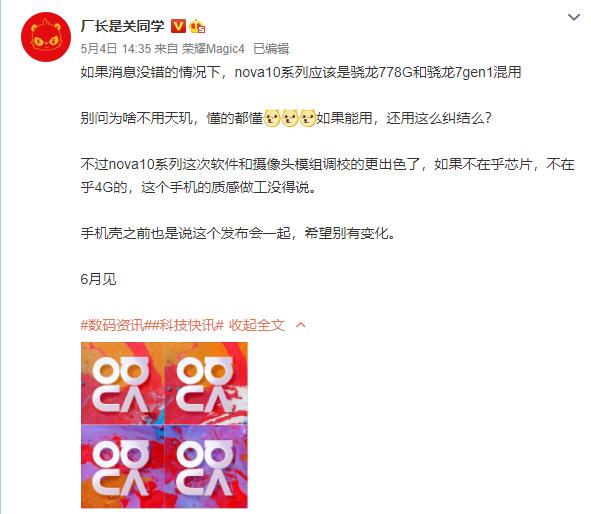This screenshot has height=514, width=591.
Task: Open bottom-left purple nova image thumbnail
Action: pyautogui.click(x=122, y=466)
